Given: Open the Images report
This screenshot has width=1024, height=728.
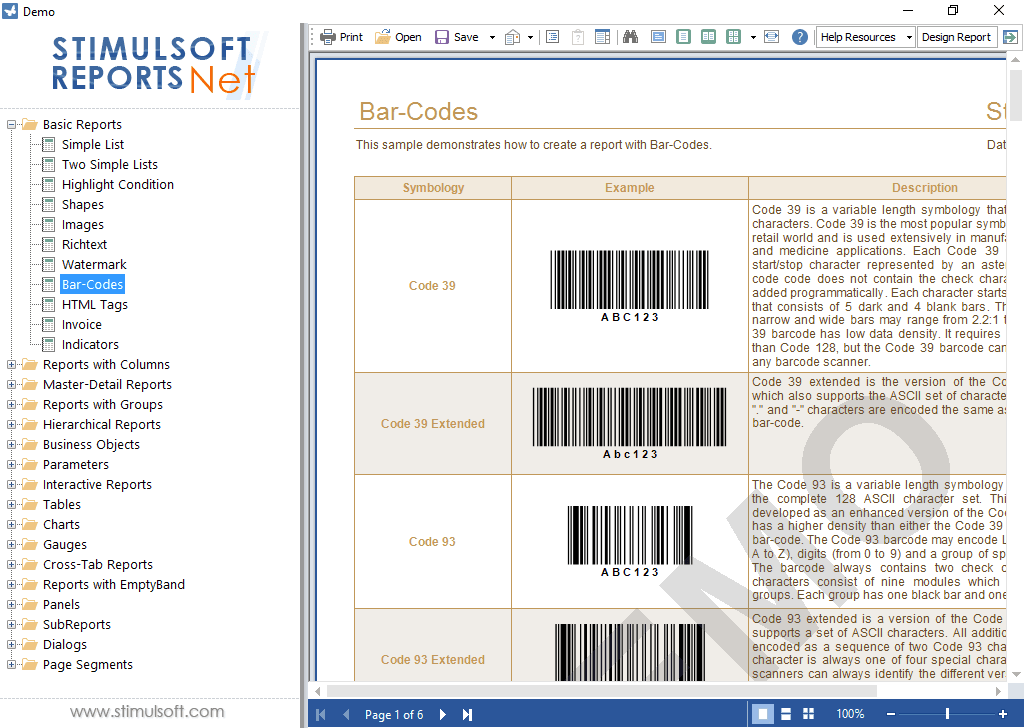Looking at the screenshot, I should point(82,225).
